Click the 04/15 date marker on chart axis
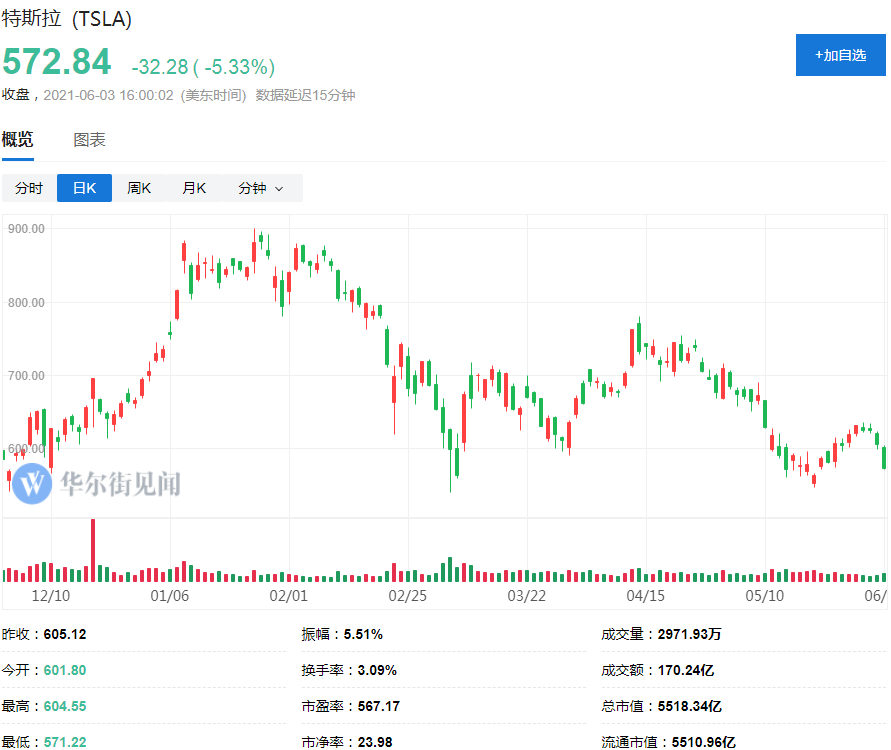Screen dimensions: 891x750 (x=645, y=596)
